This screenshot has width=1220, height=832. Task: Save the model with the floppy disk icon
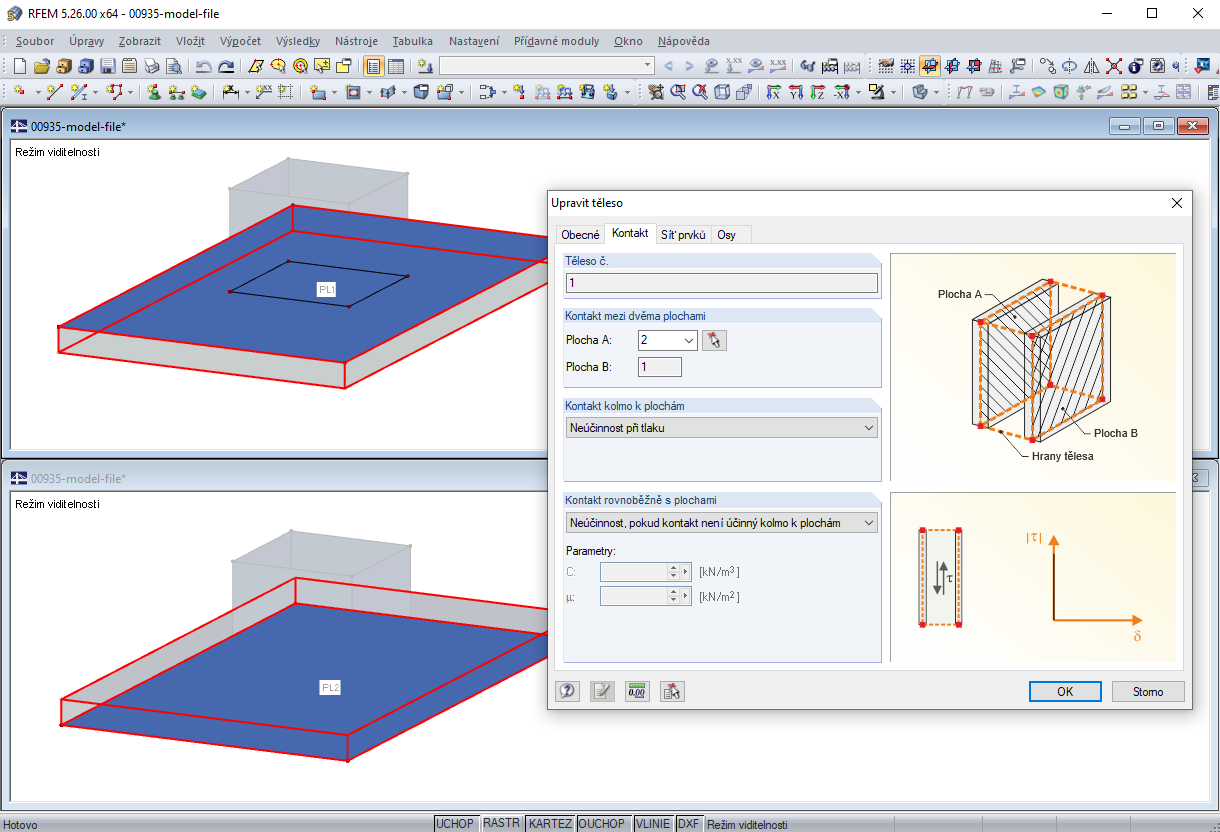[108, 67]
